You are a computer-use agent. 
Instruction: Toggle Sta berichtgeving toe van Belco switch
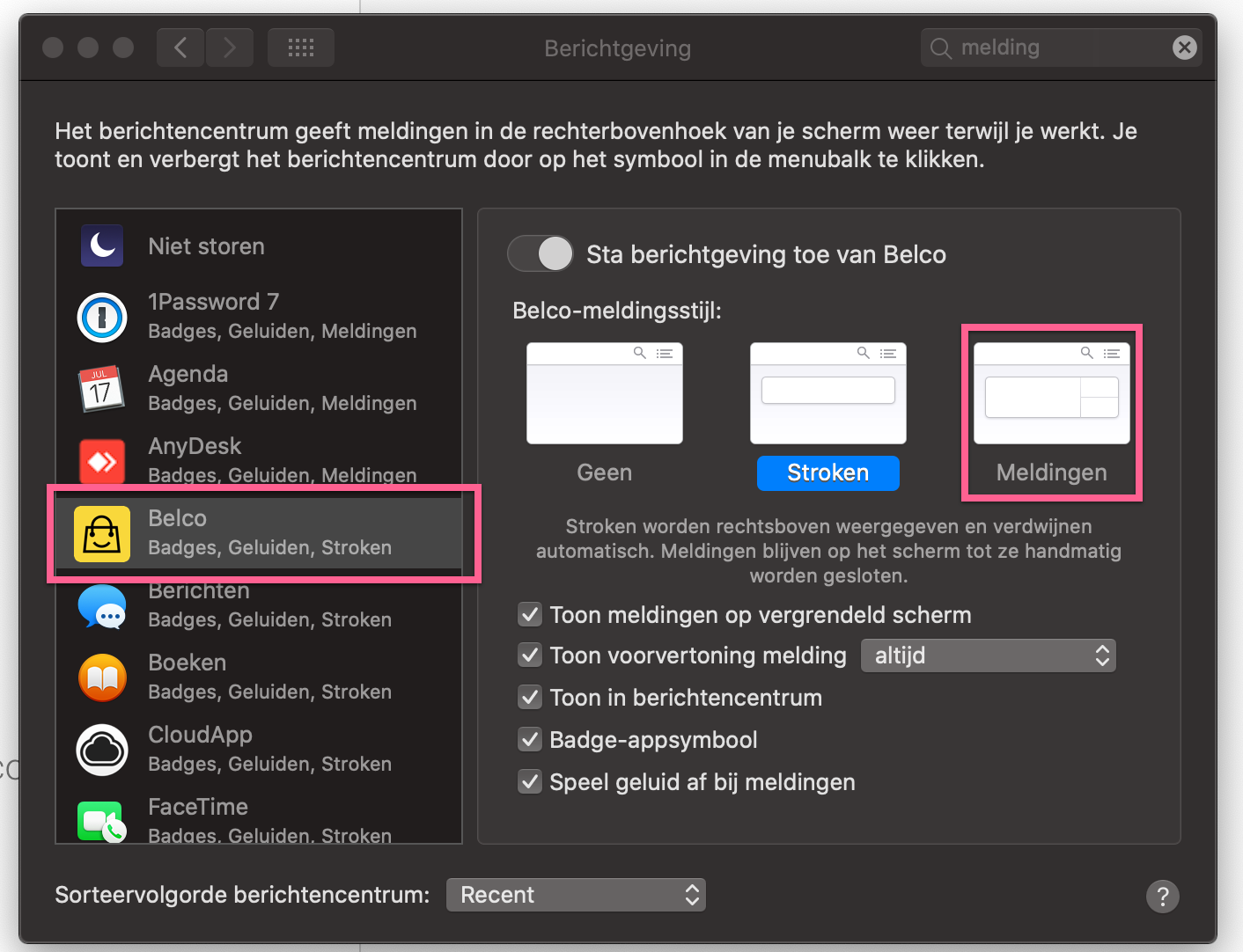coord(541,254)
